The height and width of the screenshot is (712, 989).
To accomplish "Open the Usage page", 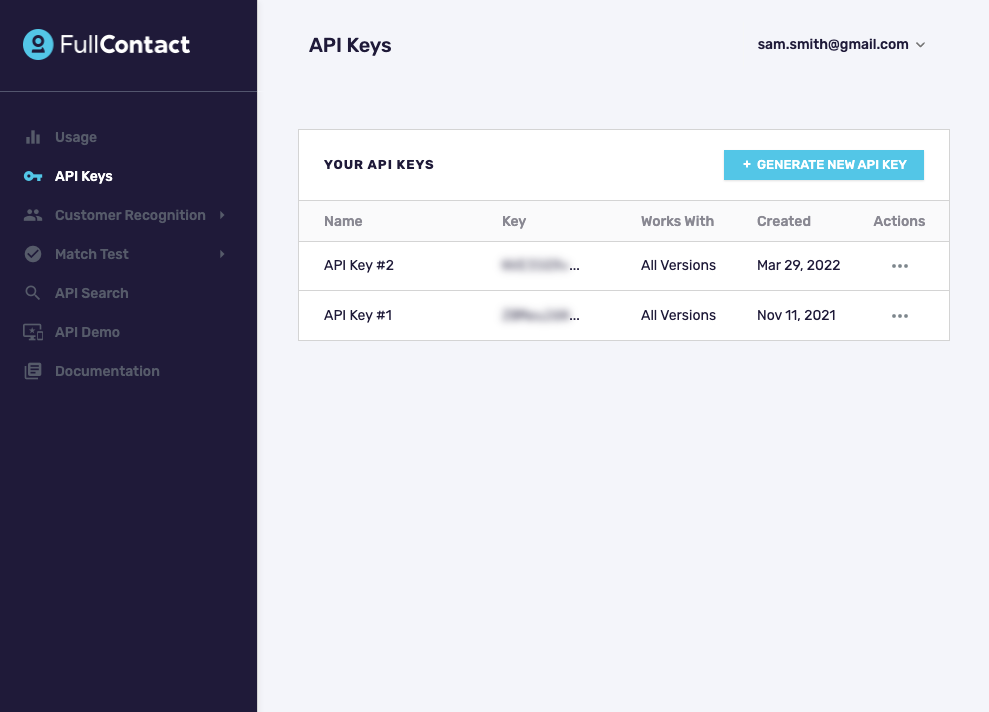I will tap(76, 137).
